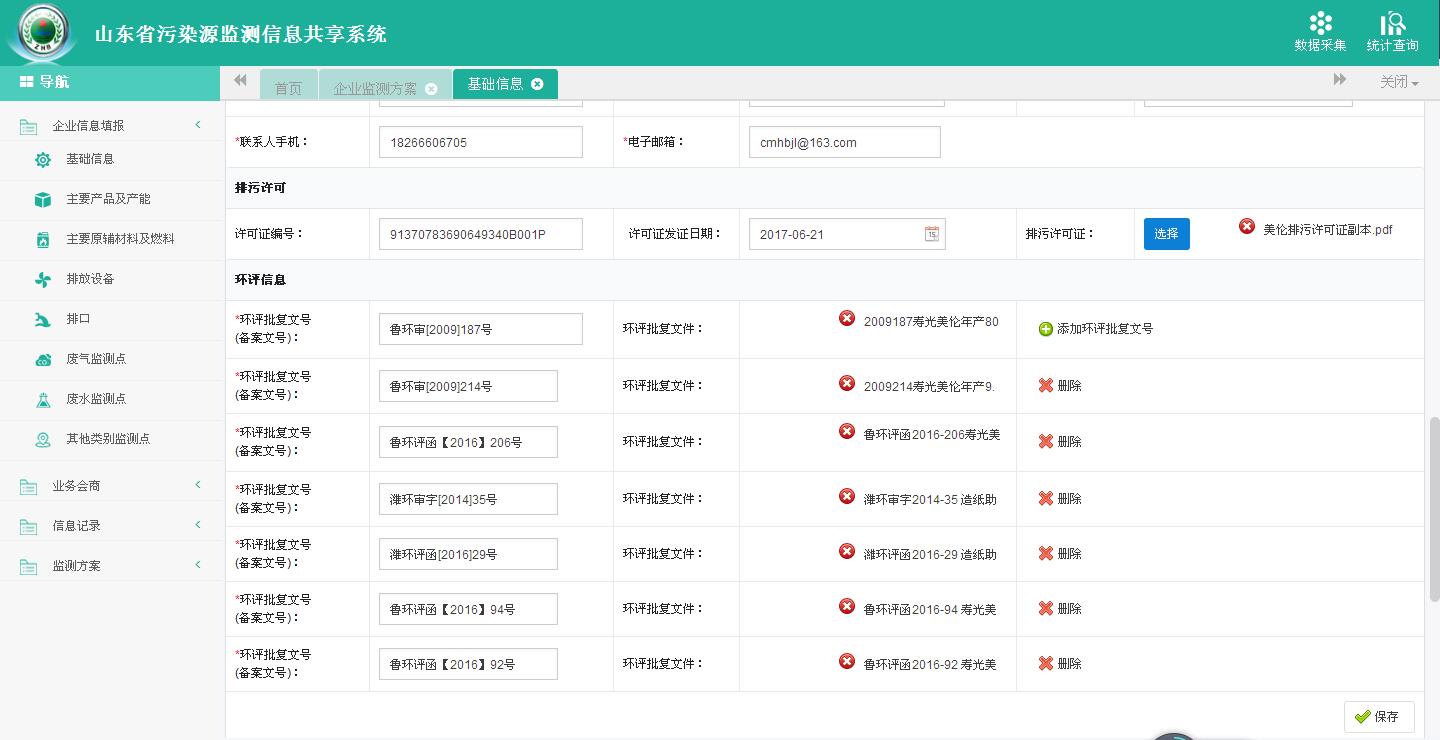Click the blue 选择 file button
The width and height of the screenshot is (1440, 740).
click(1166, 234)
